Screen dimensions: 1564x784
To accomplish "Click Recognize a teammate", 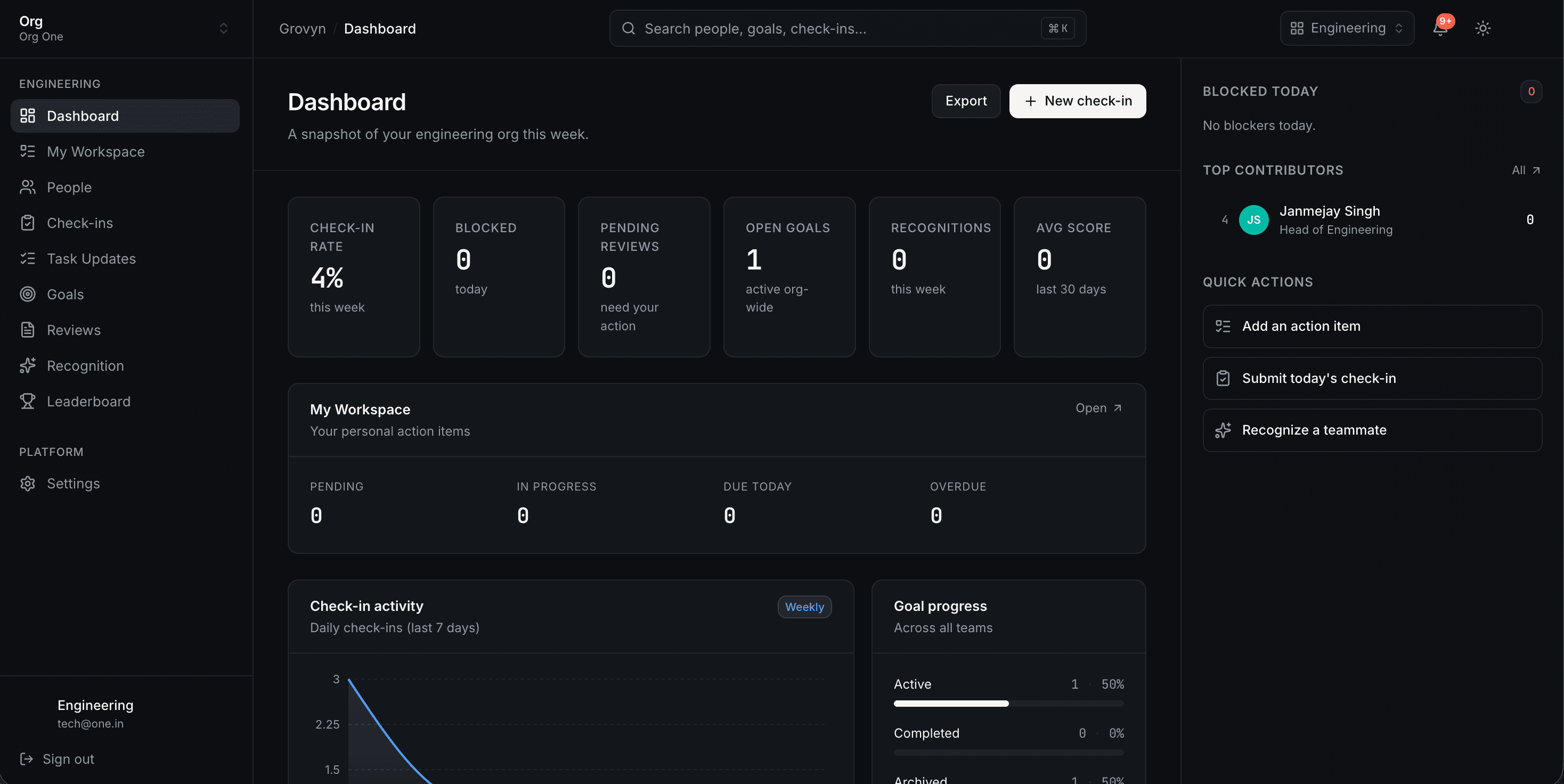I will pos(1372,430).
